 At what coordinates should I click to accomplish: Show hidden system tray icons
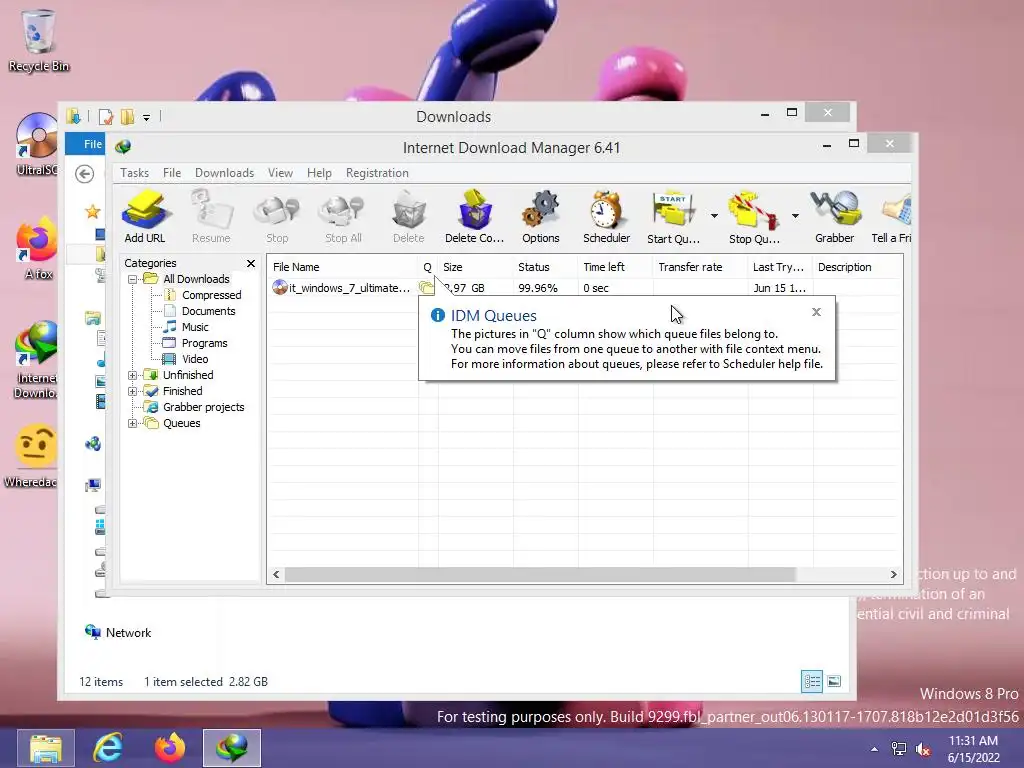pos(874,750)
